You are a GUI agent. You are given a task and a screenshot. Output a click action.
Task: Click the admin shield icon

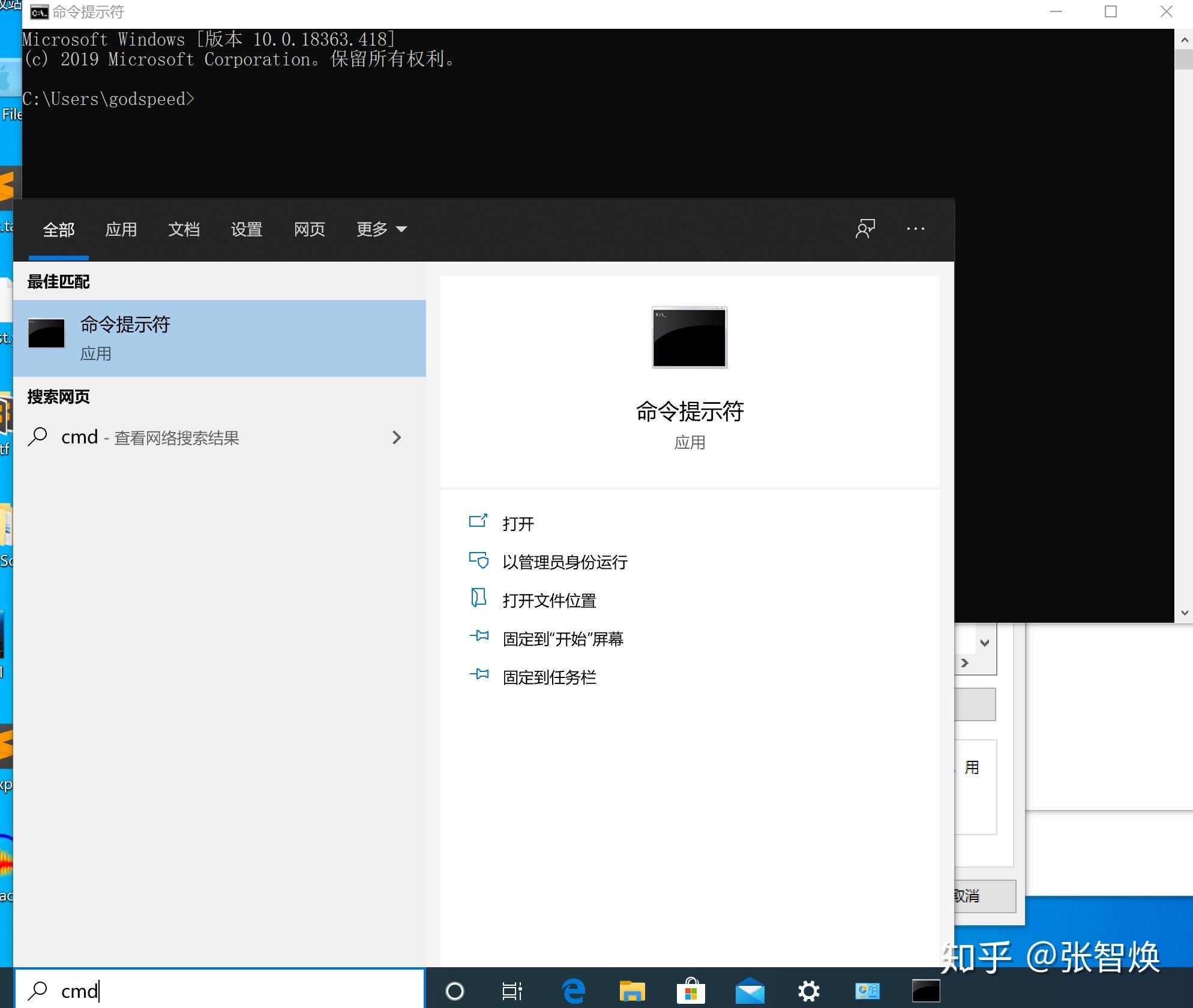coord(478,560)
